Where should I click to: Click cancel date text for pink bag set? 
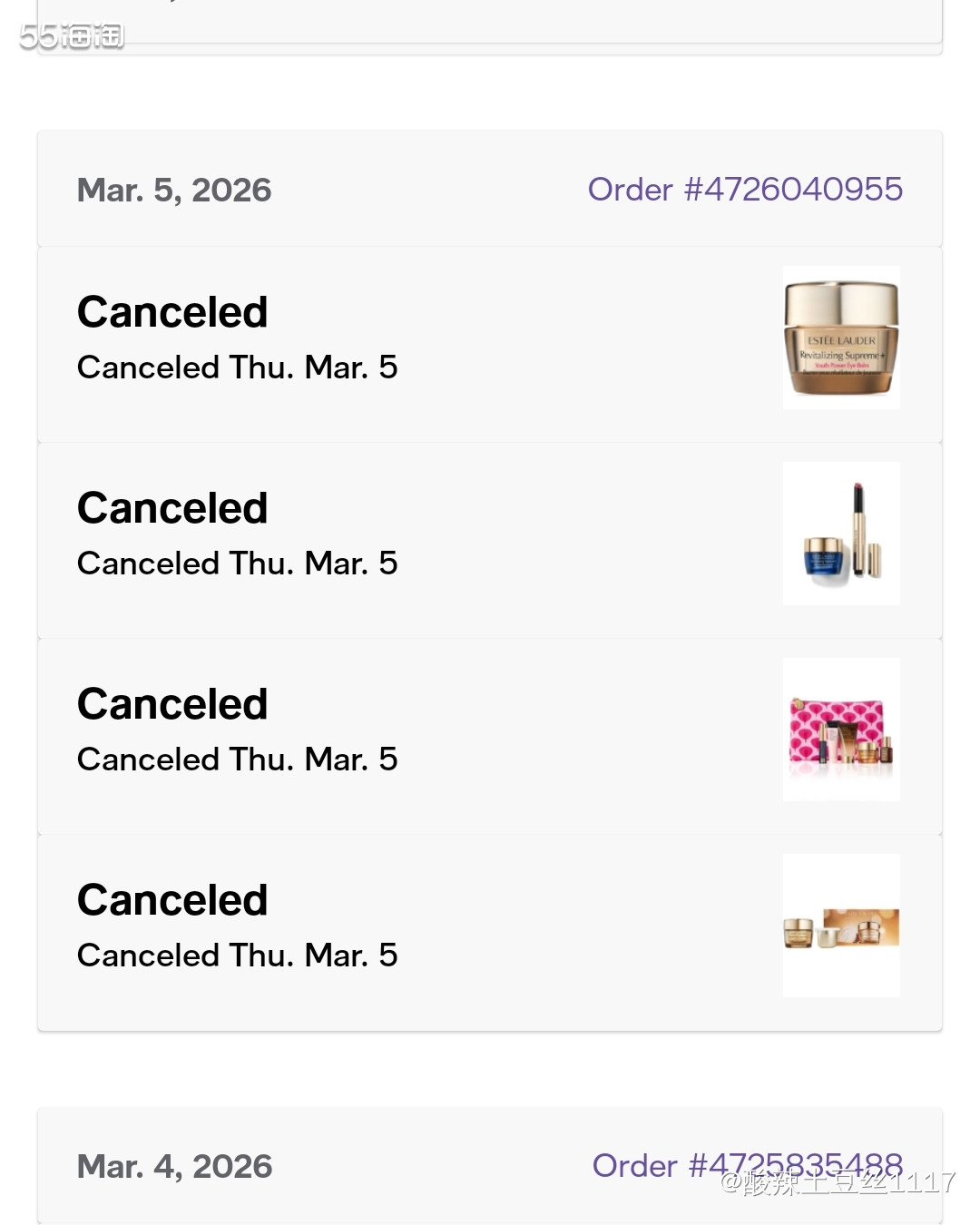coord(237,759)
